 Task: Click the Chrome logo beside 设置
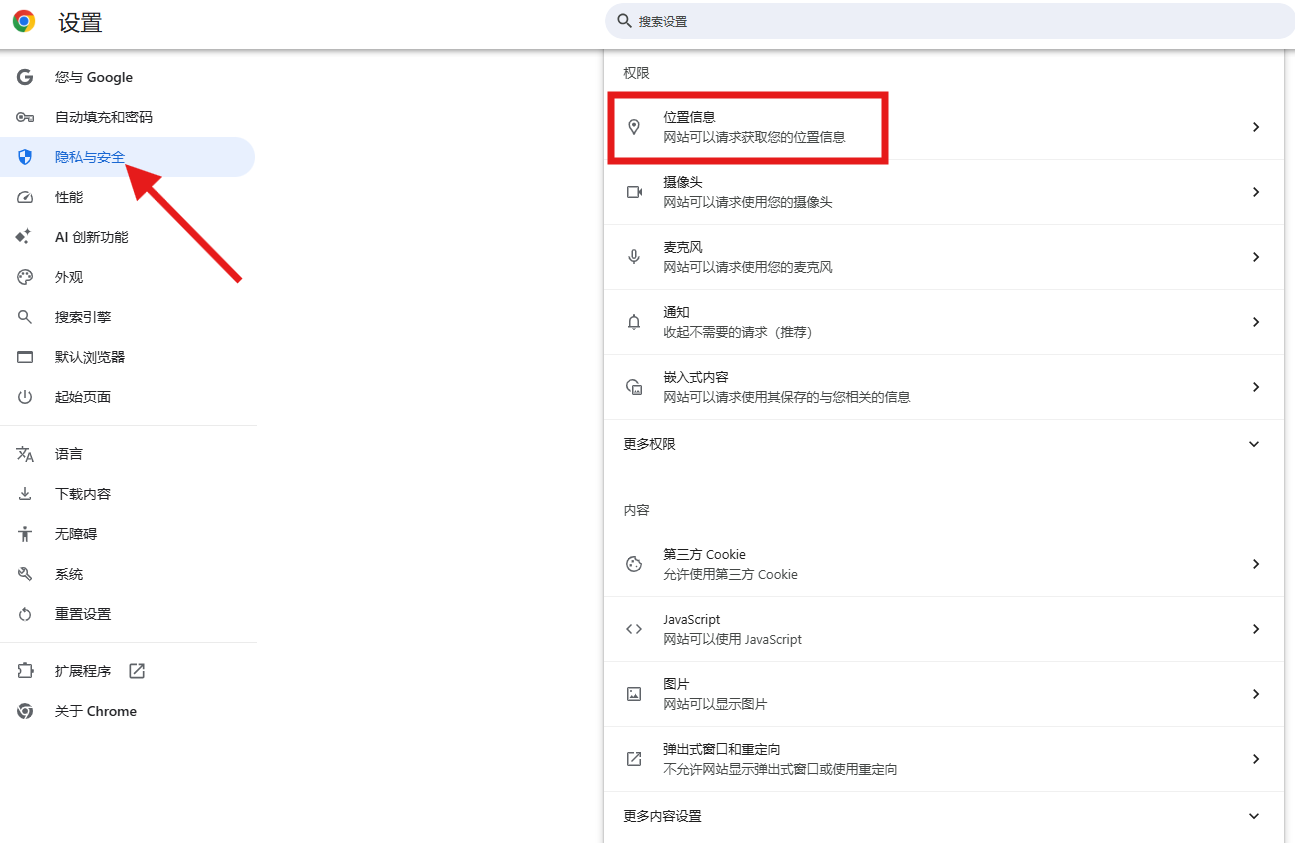24,21
